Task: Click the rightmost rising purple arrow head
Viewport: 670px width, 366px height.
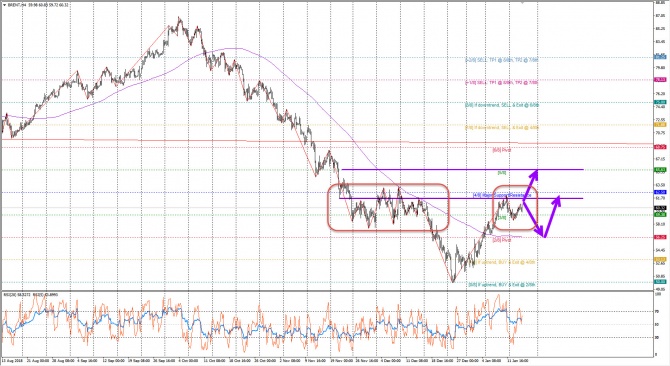Action: click(x=557, y=200)
